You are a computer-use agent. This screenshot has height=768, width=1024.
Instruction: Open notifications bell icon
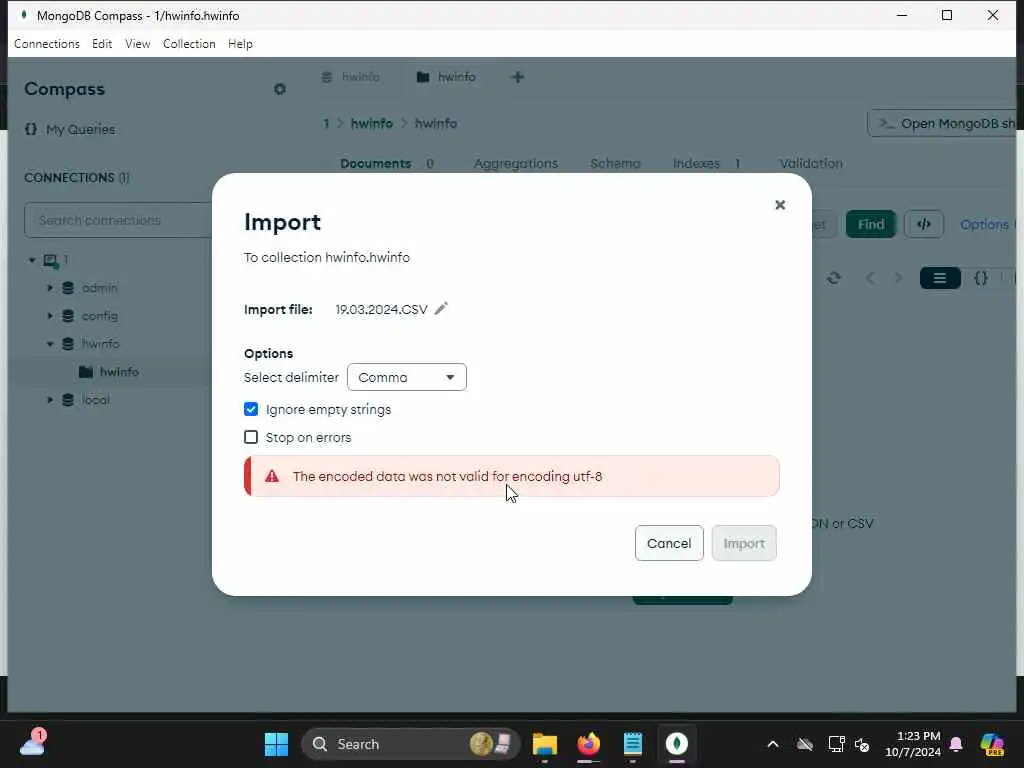(956, 744)
